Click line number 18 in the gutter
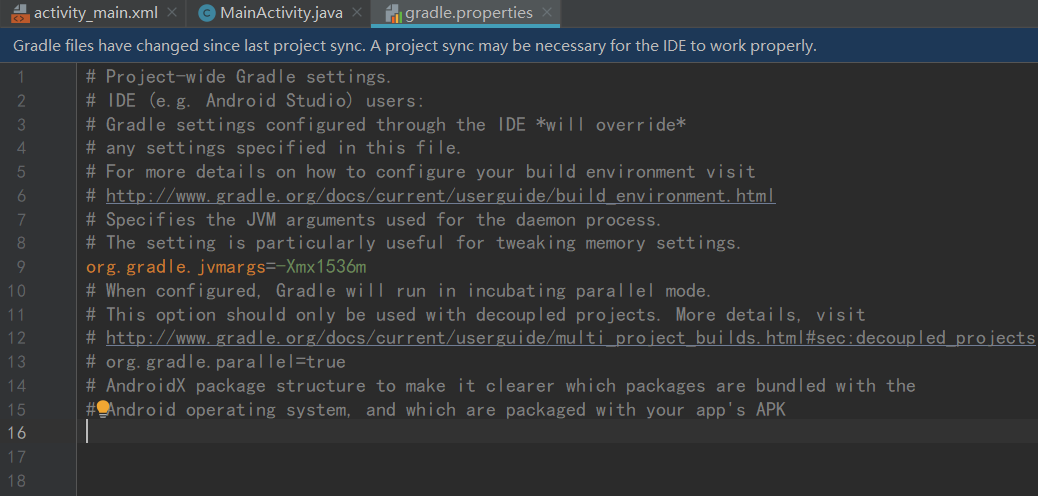The height and width of the screenshot is (496, 1038). point(16,480)
